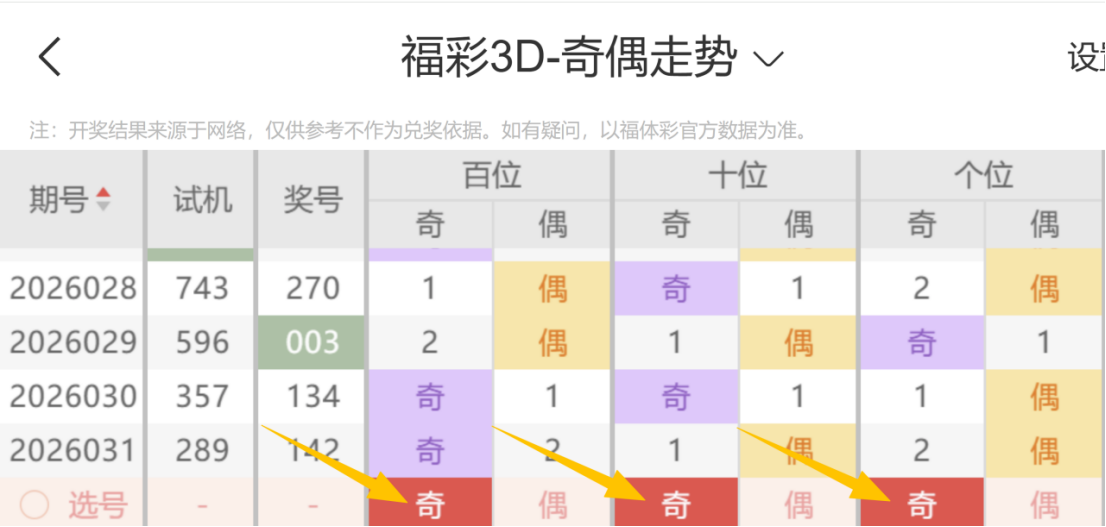The image size is (1106, 527).
Task: Click 十位 奇 cell in row 2026030
Action: [676, 396]
